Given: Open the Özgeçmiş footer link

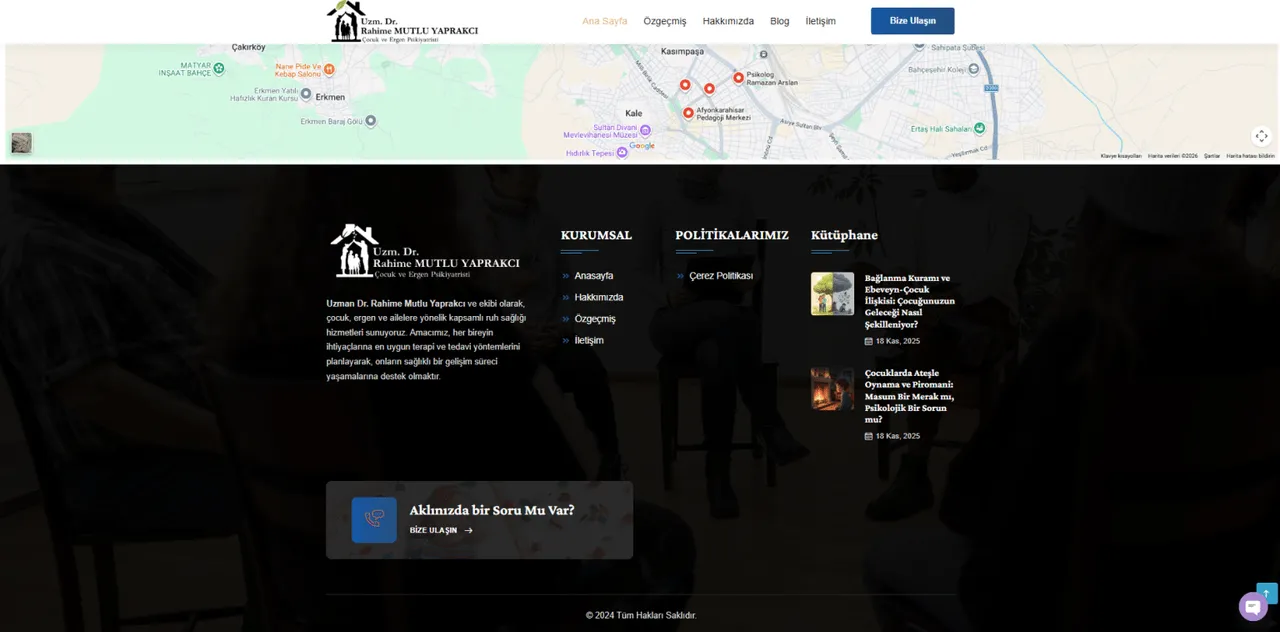Looking at the screenshot, I should coord(595,319).
